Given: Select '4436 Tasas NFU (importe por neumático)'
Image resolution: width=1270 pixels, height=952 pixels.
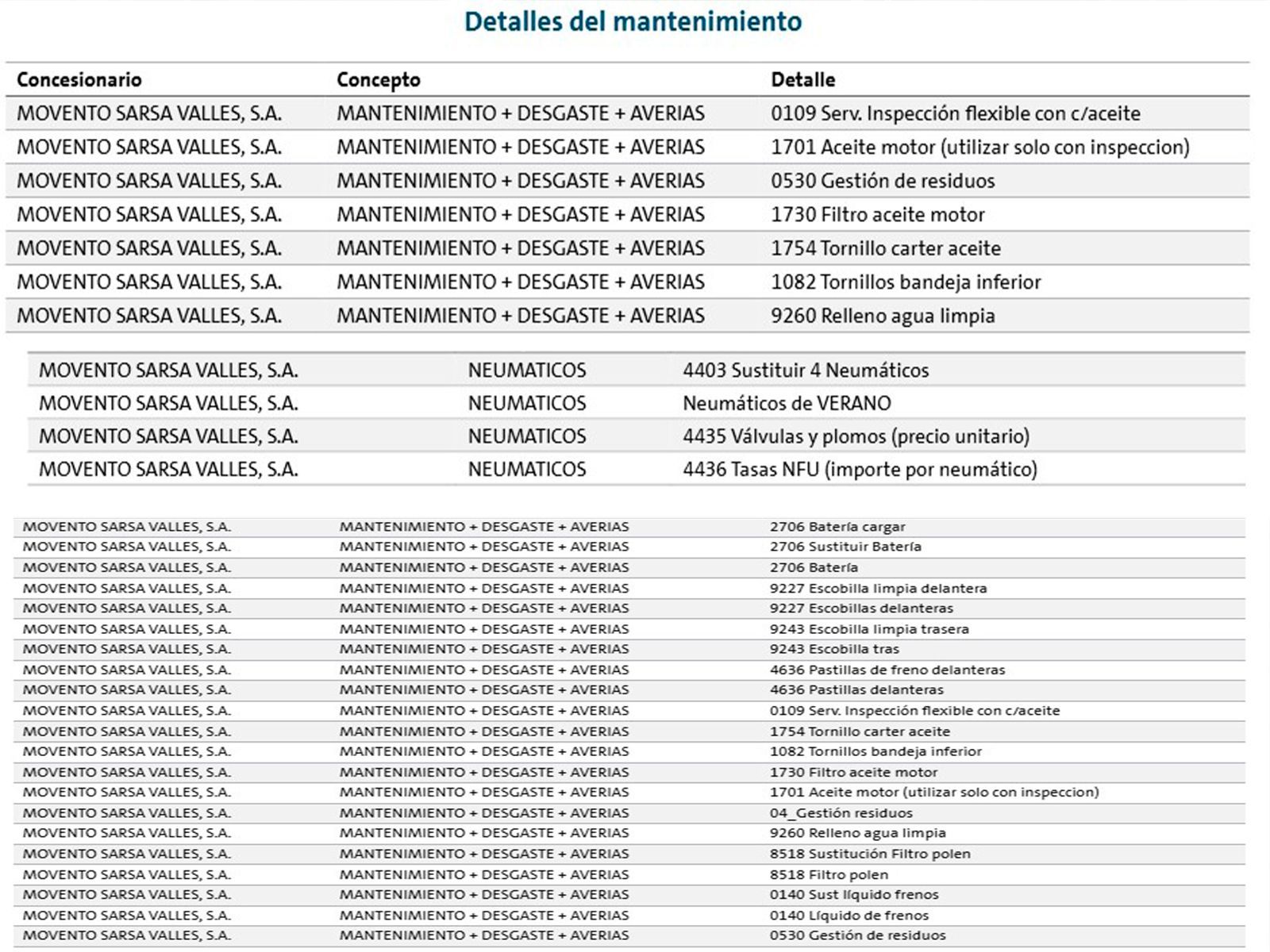Looking at the screenshot, I should pyautogui.click(x=860, y=470).
